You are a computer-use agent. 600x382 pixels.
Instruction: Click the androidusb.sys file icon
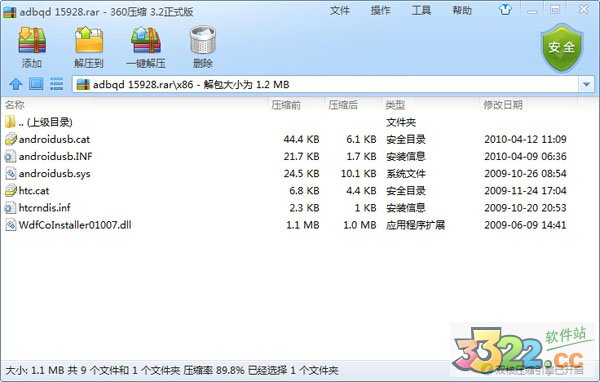[x=11, y=173]
